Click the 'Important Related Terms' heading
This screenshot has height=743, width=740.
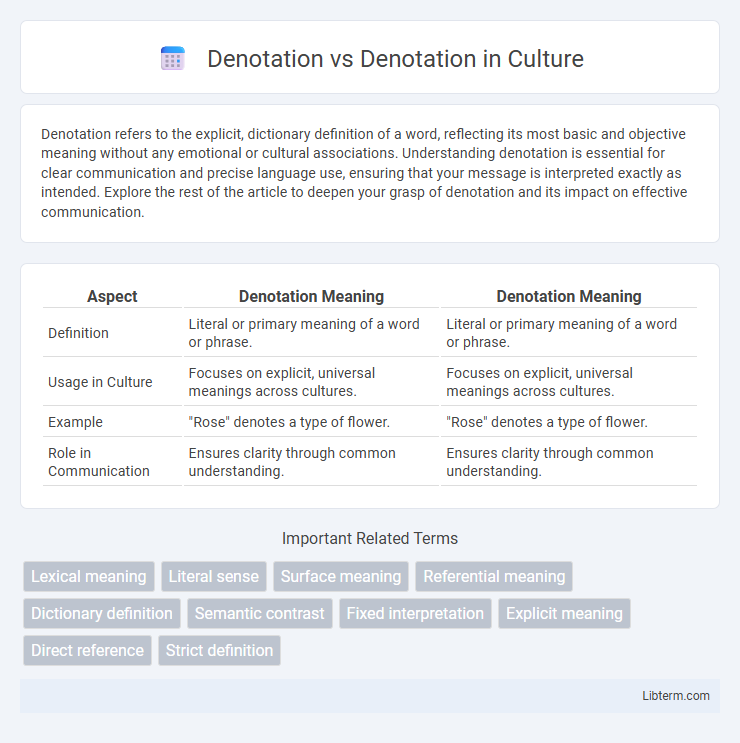(370, 538)
